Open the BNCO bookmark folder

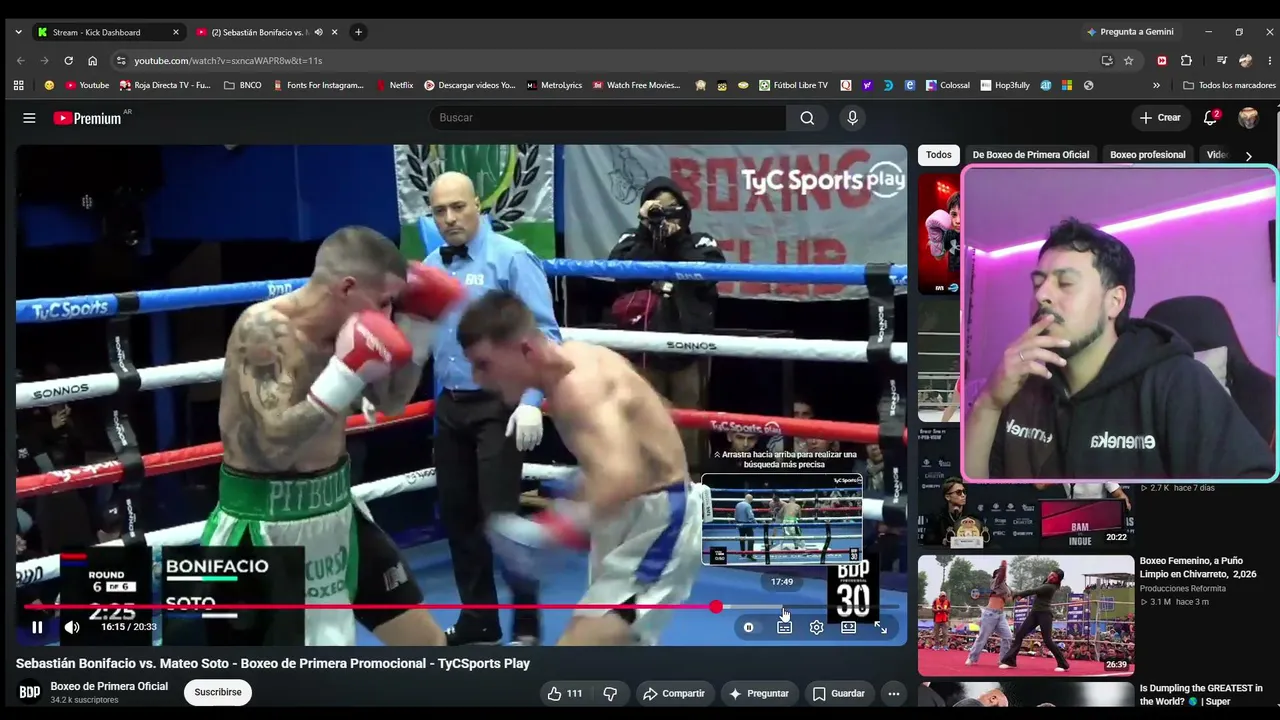(x=243, y=86)
